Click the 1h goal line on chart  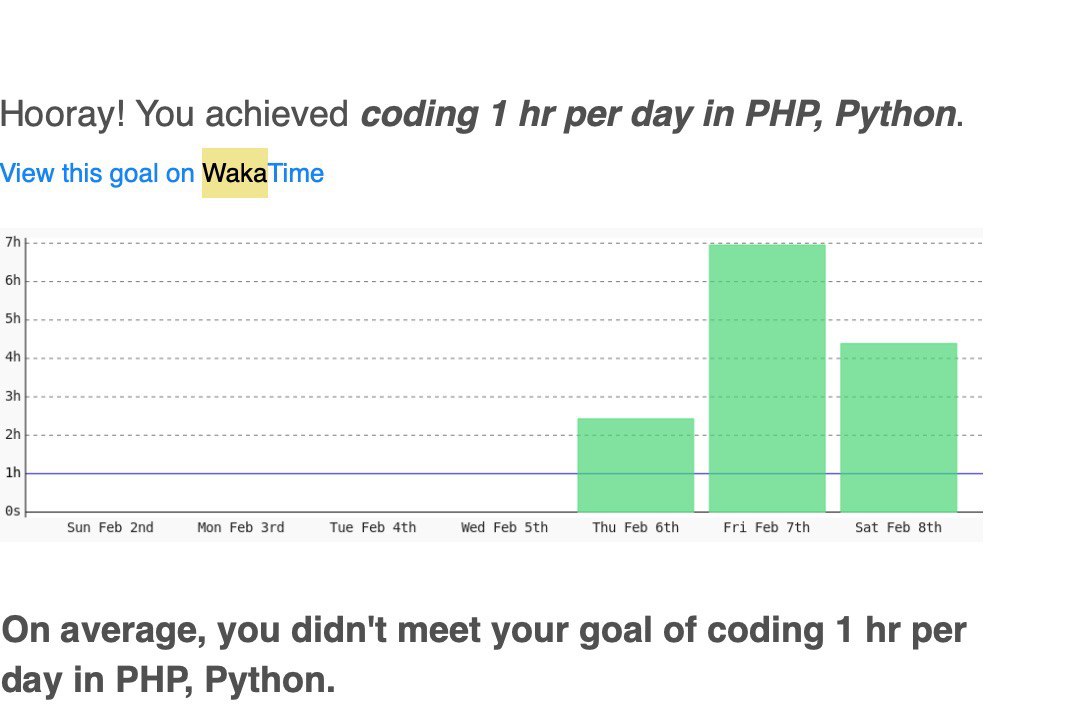(301, 473)
